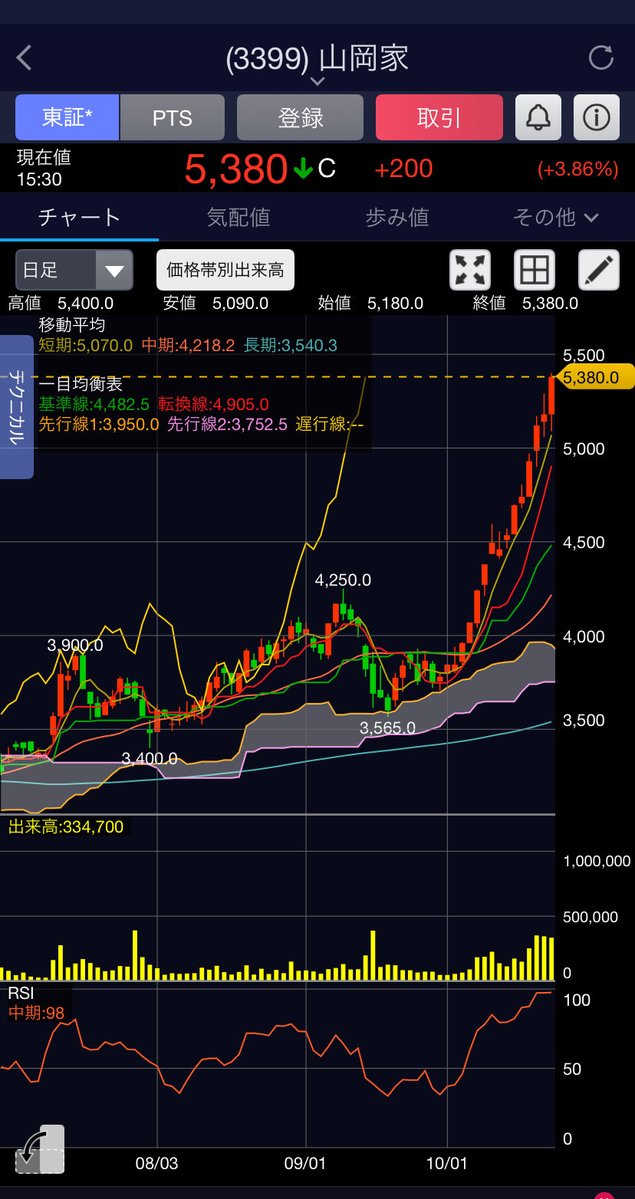Open the 日足 timeframe dropdown
This screenshot has height=1199, width=635.
tap(74, 270)
